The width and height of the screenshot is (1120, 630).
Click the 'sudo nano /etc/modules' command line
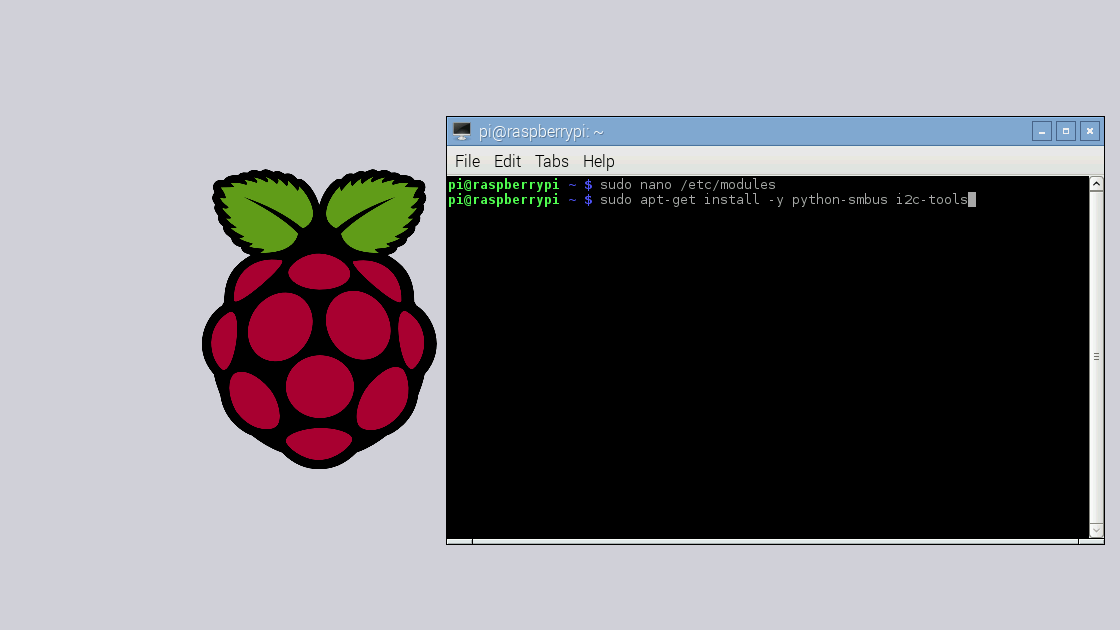[x=687, y=185]
